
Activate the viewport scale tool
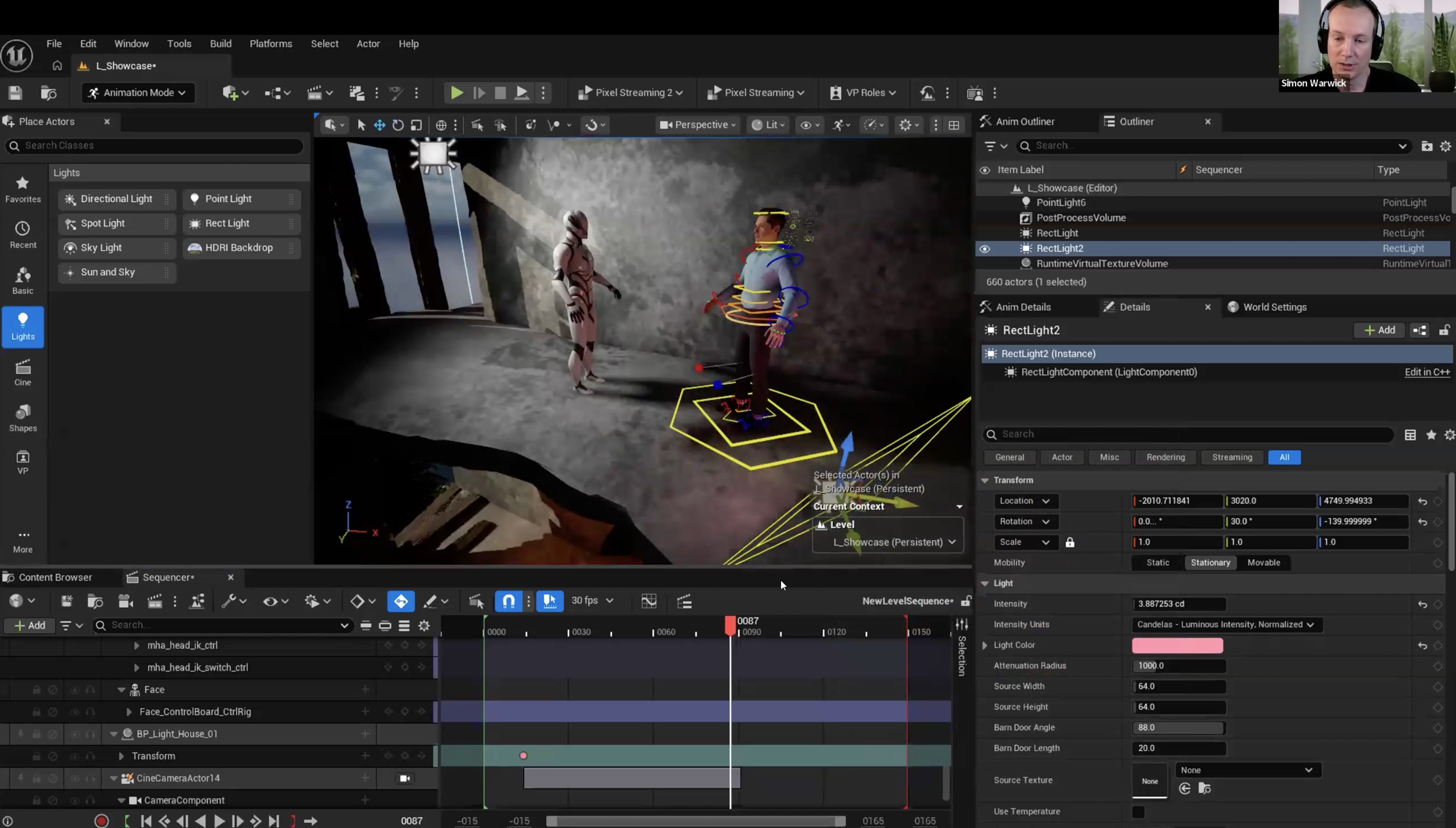(416, 125)
